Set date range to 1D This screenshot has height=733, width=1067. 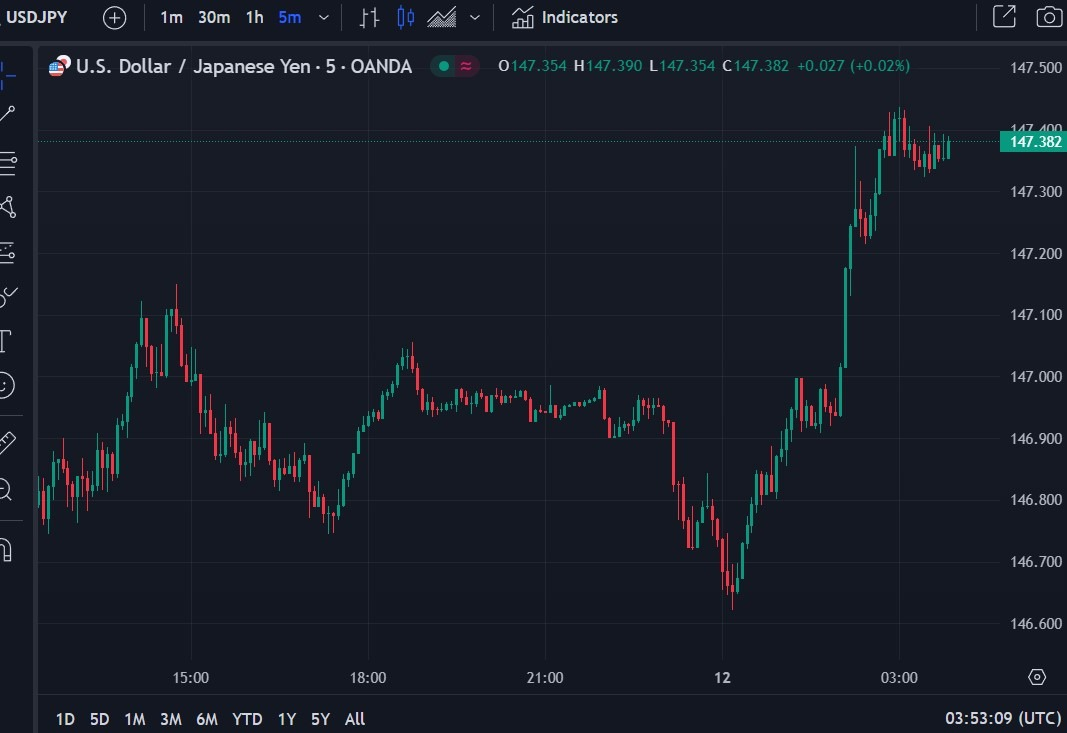(65, 719)
